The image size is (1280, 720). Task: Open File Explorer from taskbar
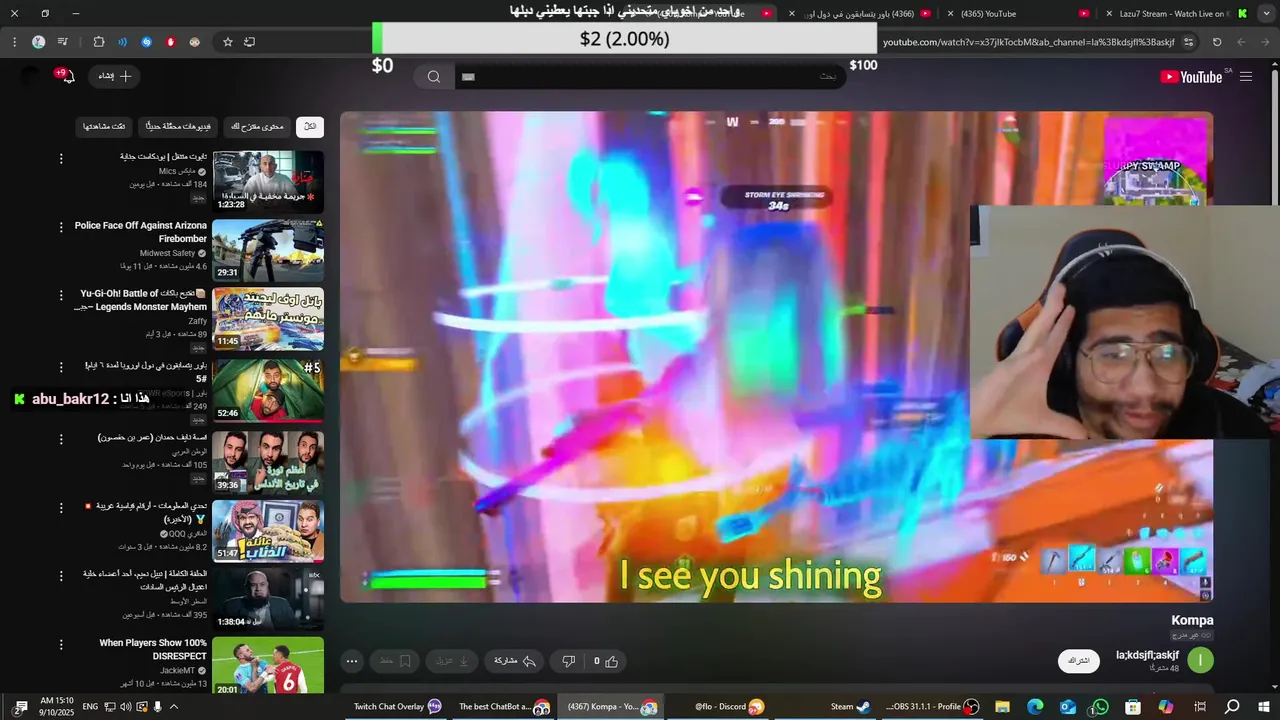[x=1002, y=707]
